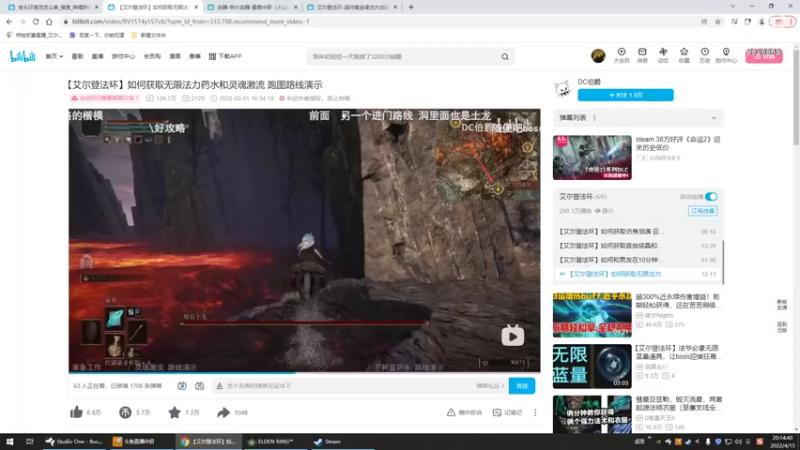Open the 无限蓝量 recommended video thumbnail

pos(592,366)
